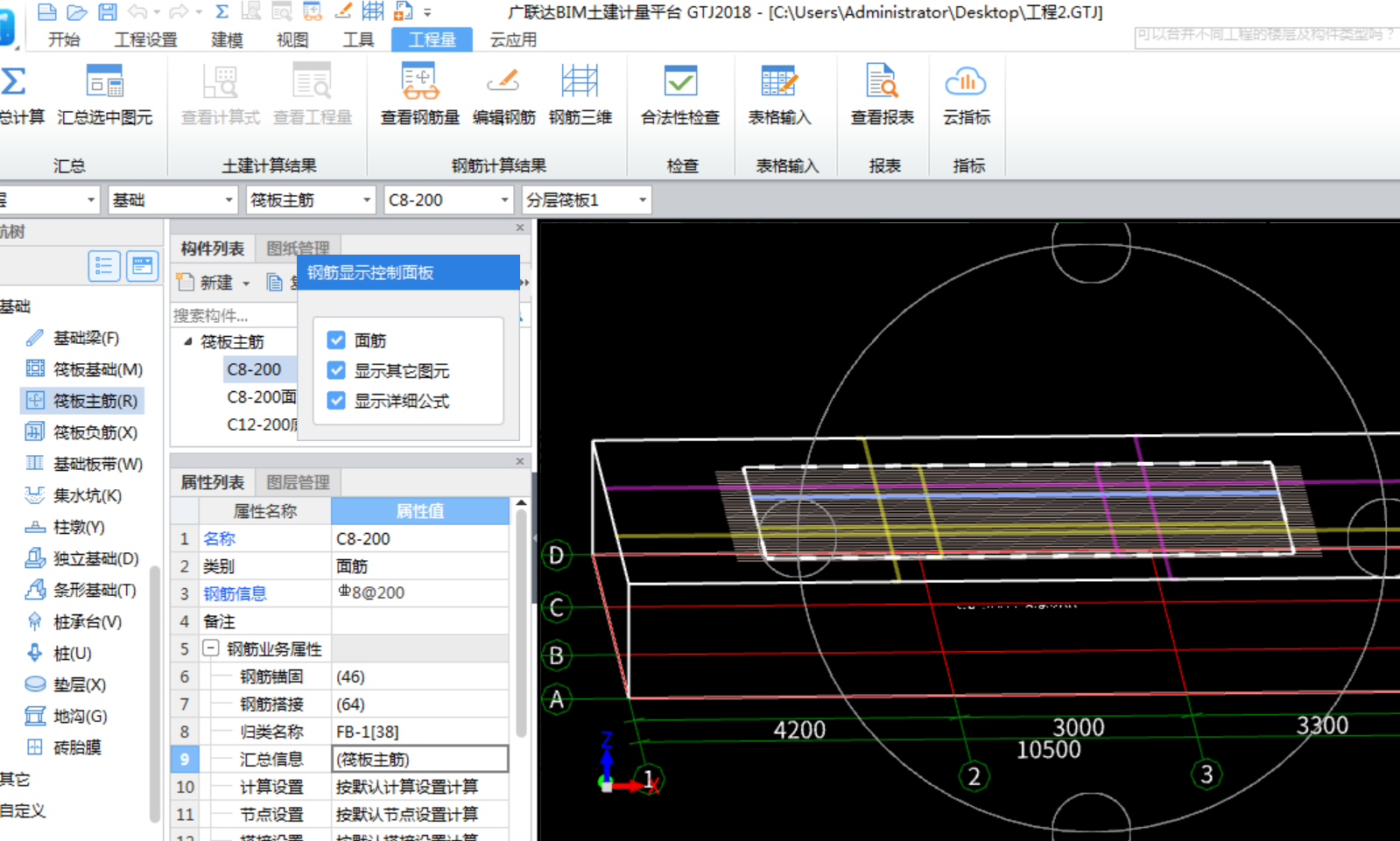Open the 工具 ribbon tab

tap(357, 39)
